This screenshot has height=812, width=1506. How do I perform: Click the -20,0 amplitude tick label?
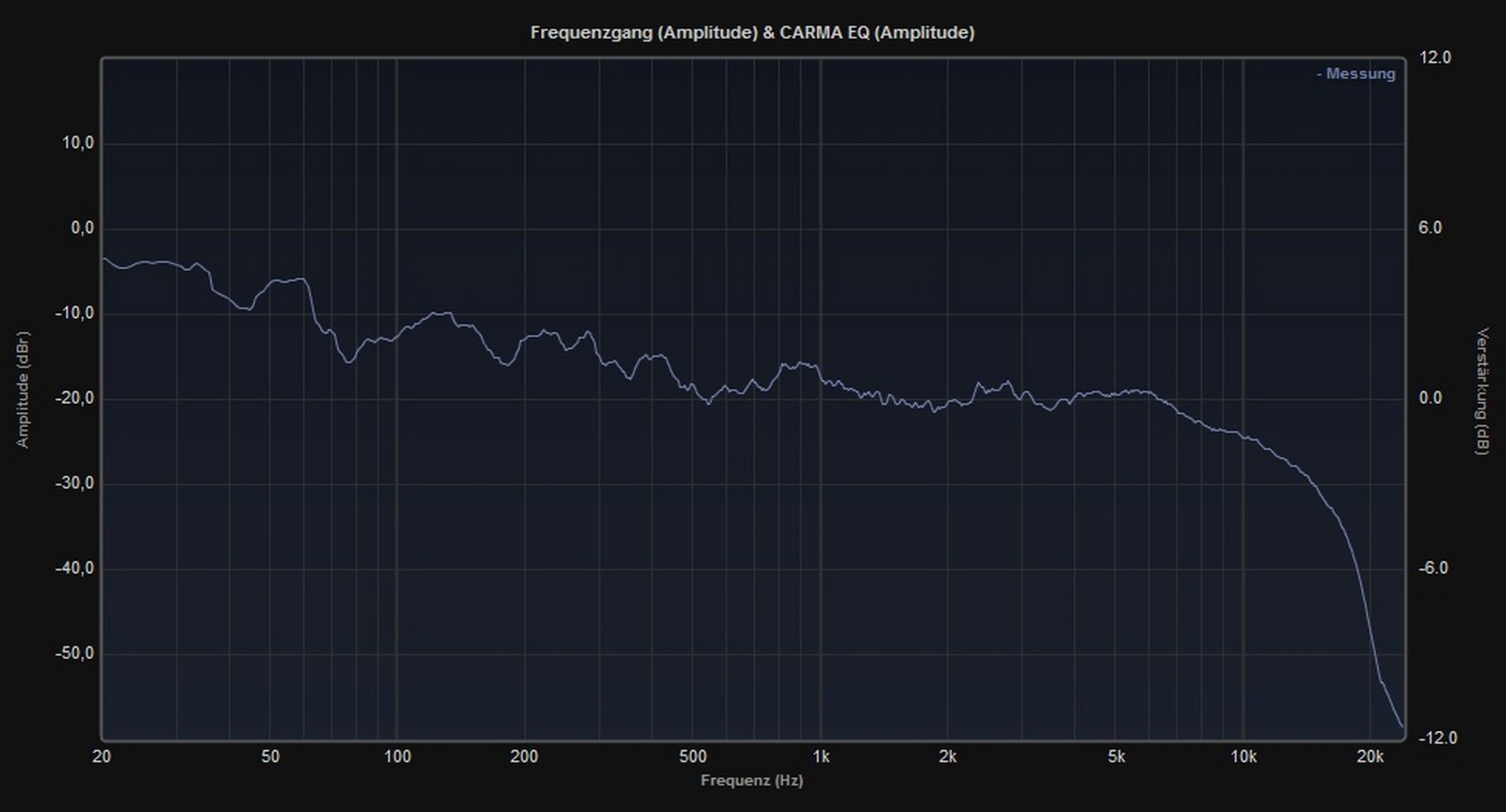(75, 399)
